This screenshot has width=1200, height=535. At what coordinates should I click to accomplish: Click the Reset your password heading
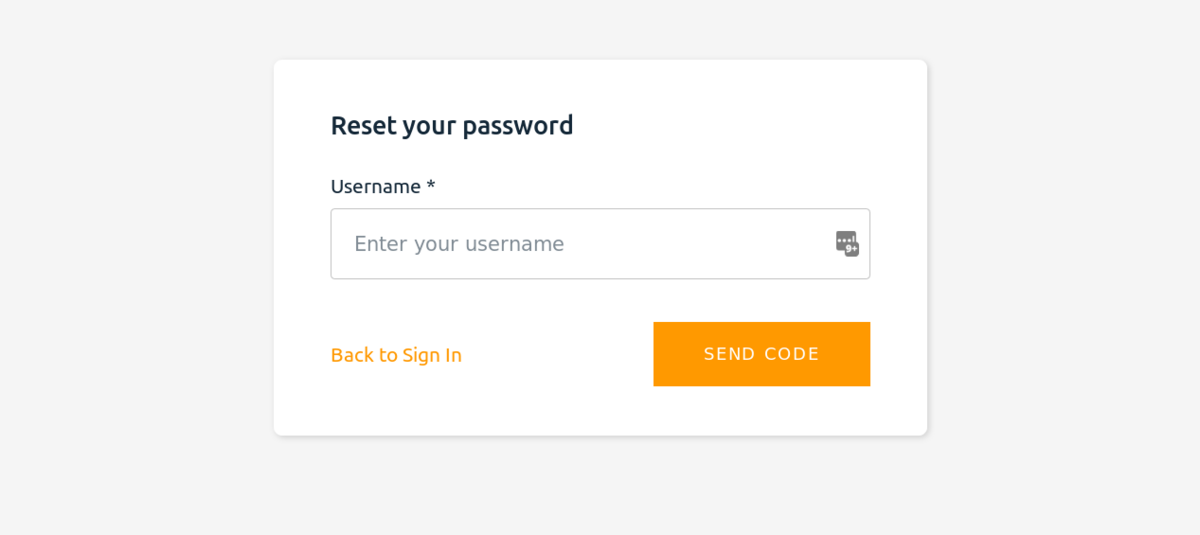(452, 125)
